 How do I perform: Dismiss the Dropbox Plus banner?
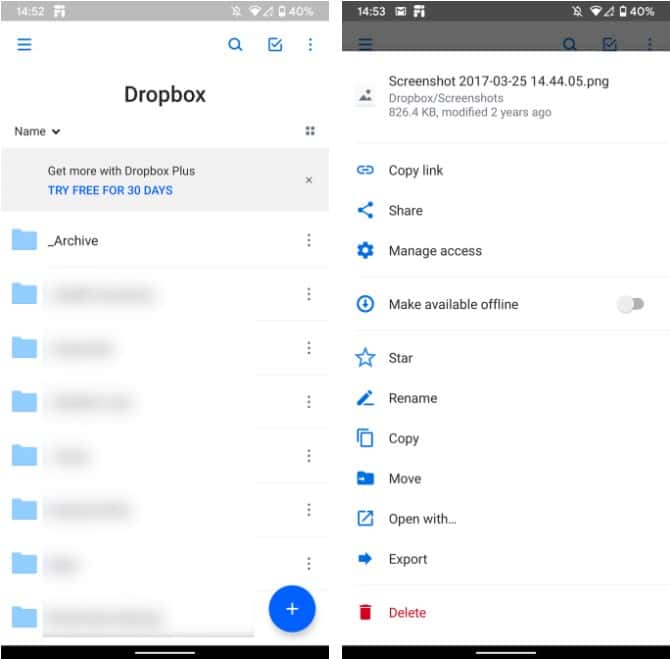click(309, 180)
